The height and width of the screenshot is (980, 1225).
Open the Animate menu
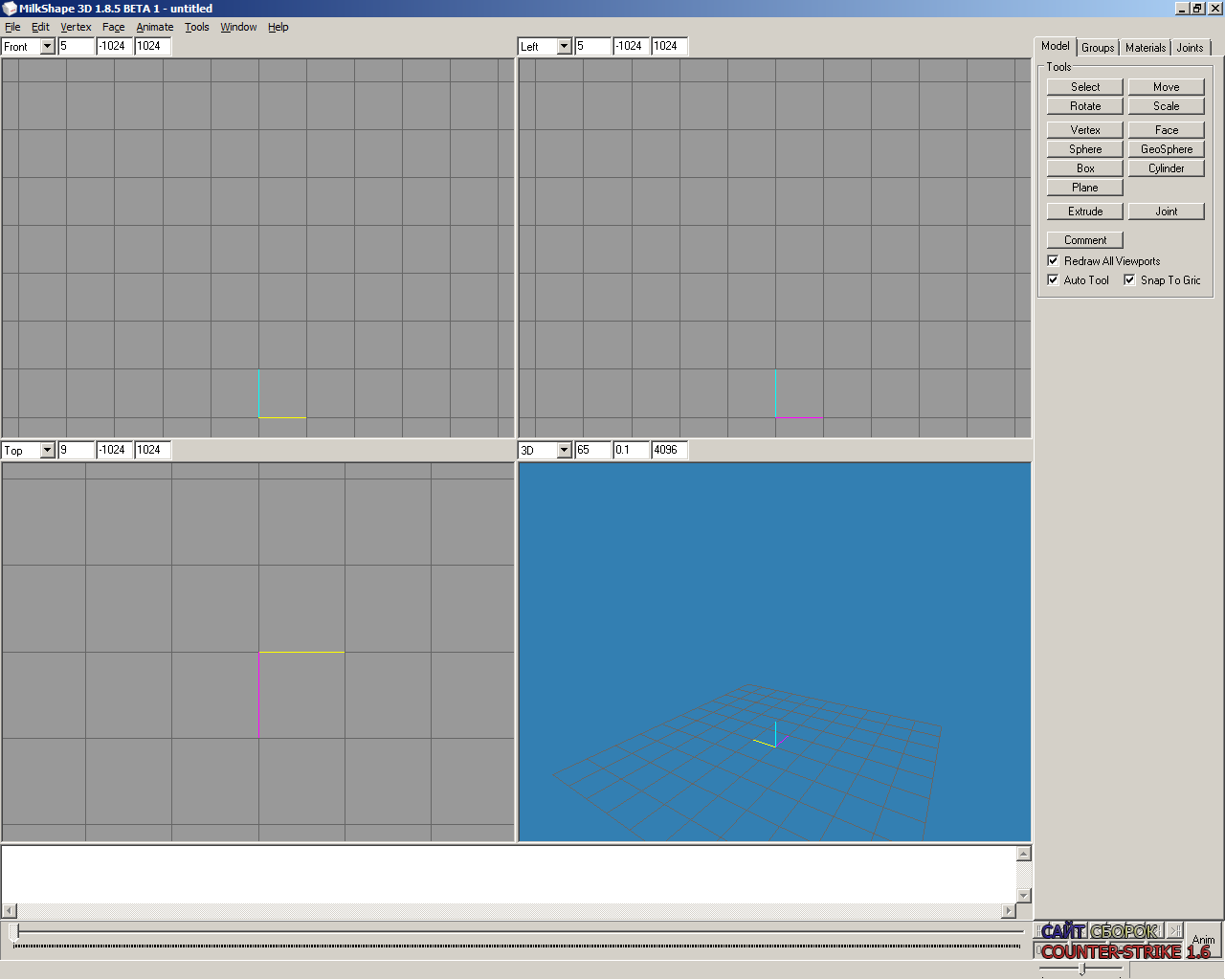pyautogui.click(x=155, y=27)
